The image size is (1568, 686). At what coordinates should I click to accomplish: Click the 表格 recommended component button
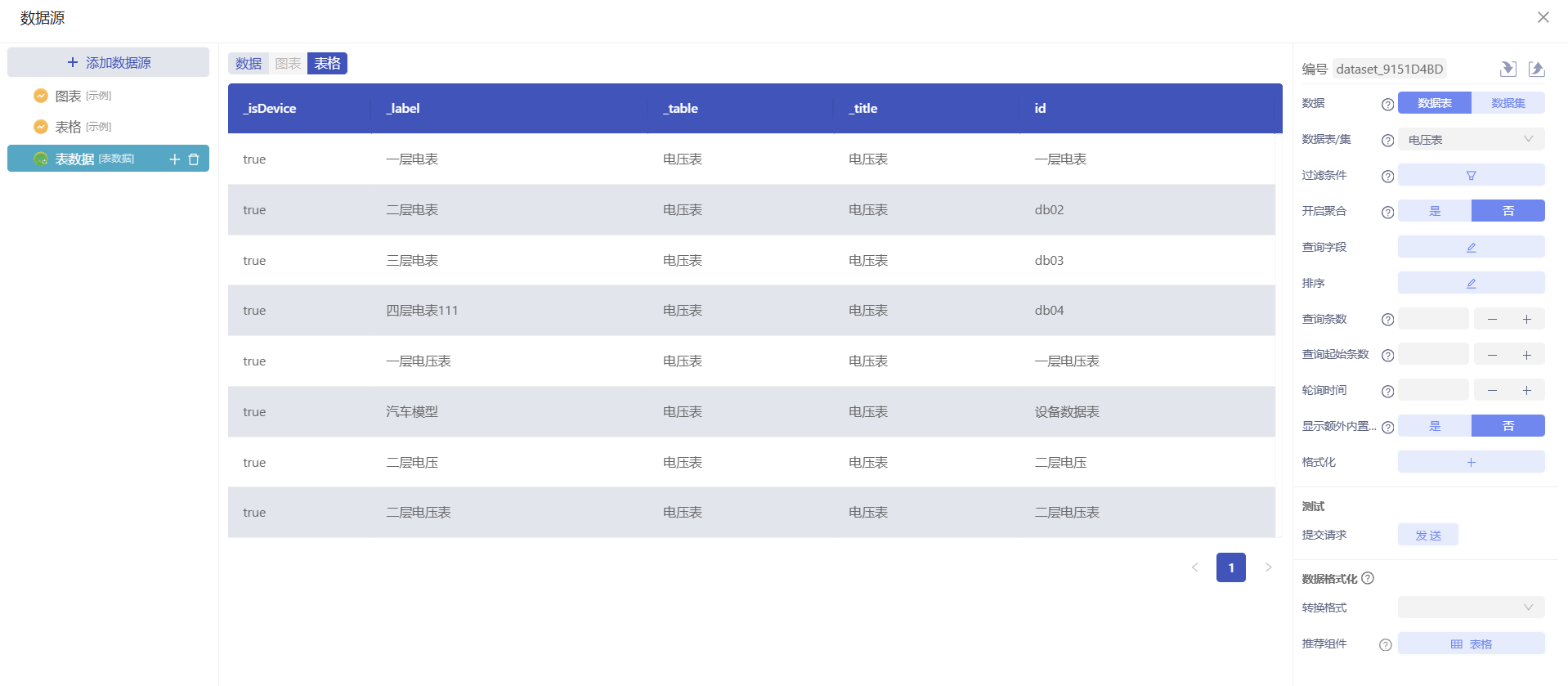pyautogui.click(x=1471, y=643)
